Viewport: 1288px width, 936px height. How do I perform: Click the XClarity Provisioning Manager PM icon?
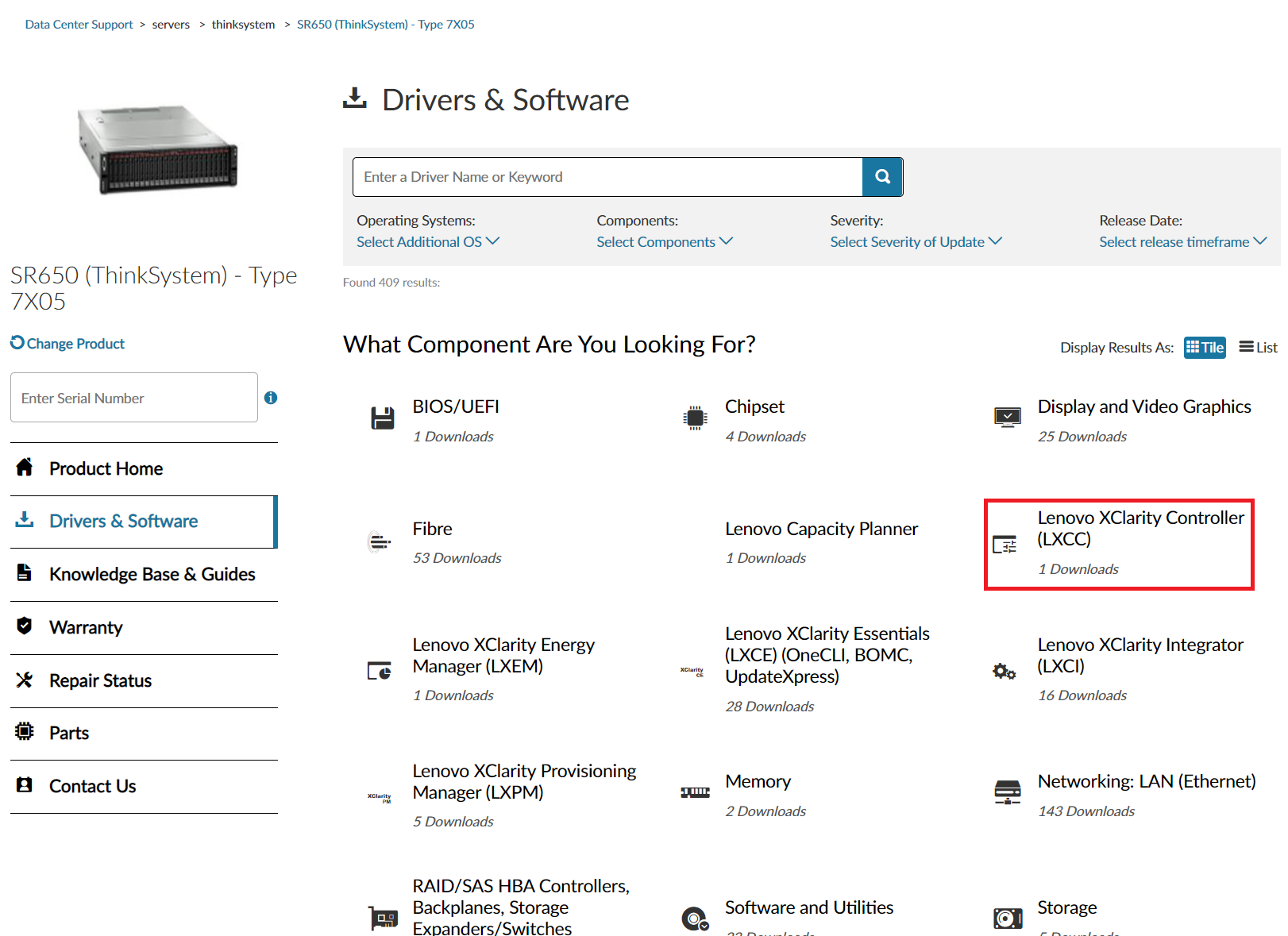(x=380, y=798)
